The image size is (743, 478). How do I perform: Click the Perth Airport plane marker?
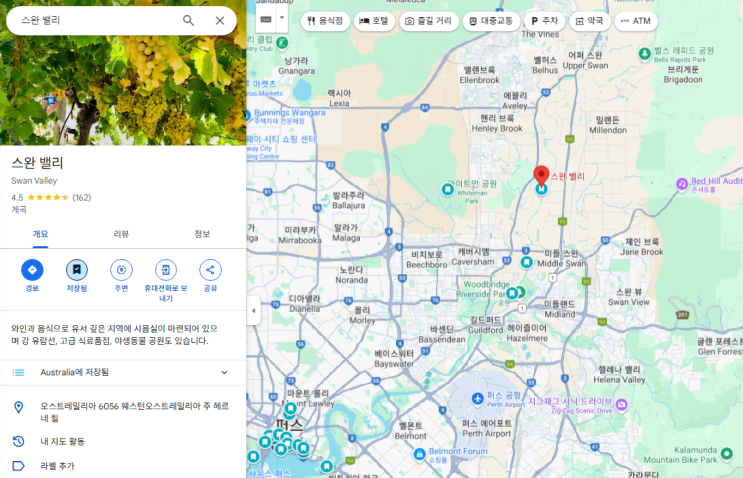478,398
